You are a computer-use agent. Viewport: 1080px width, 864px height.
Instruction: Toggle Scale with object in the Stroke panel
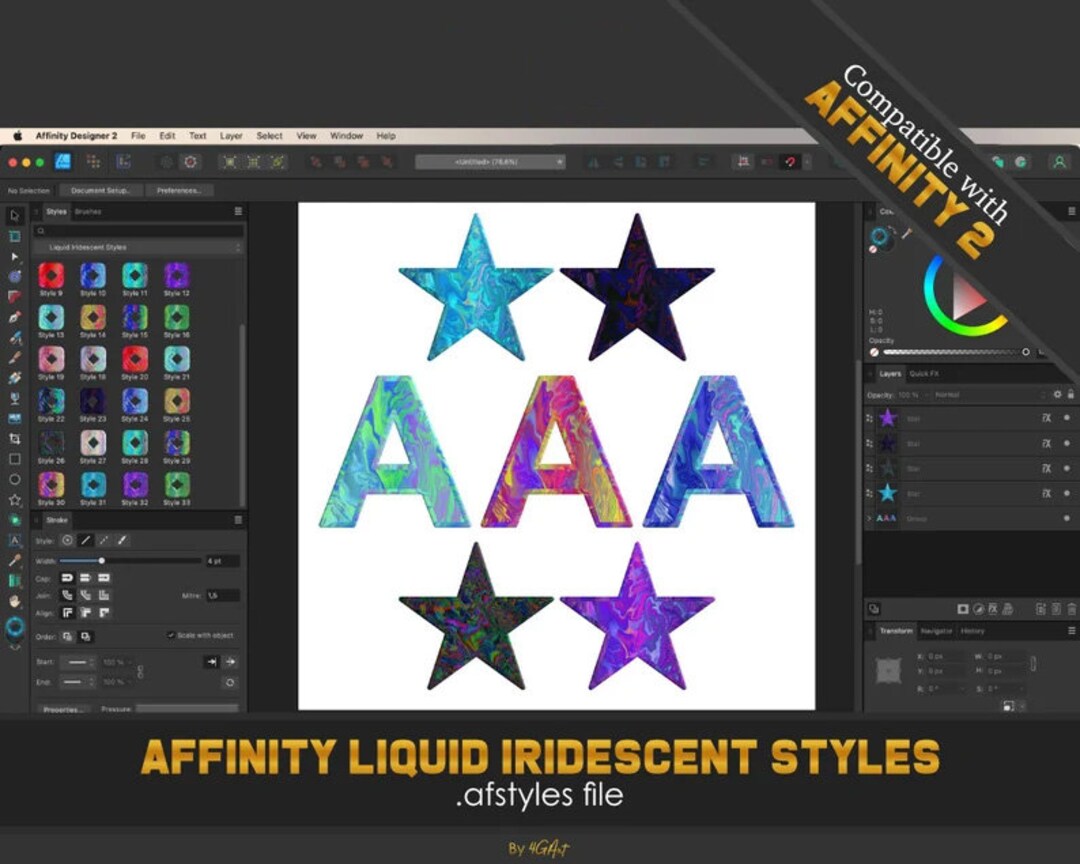(171, 635)
